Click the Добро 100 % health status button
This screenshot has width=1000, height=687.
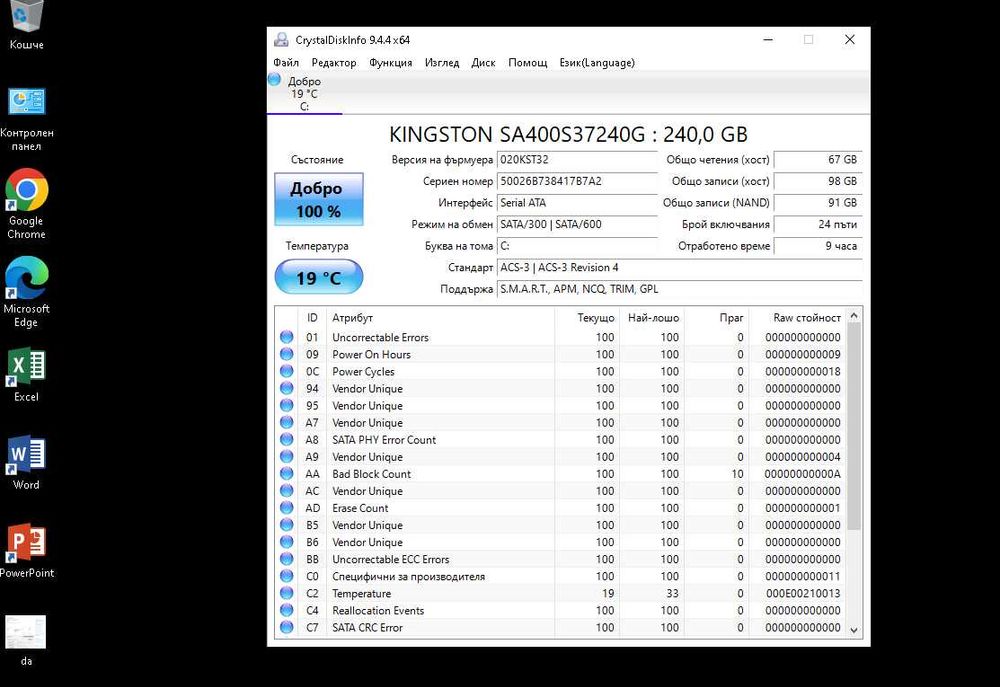pos(319,199)
